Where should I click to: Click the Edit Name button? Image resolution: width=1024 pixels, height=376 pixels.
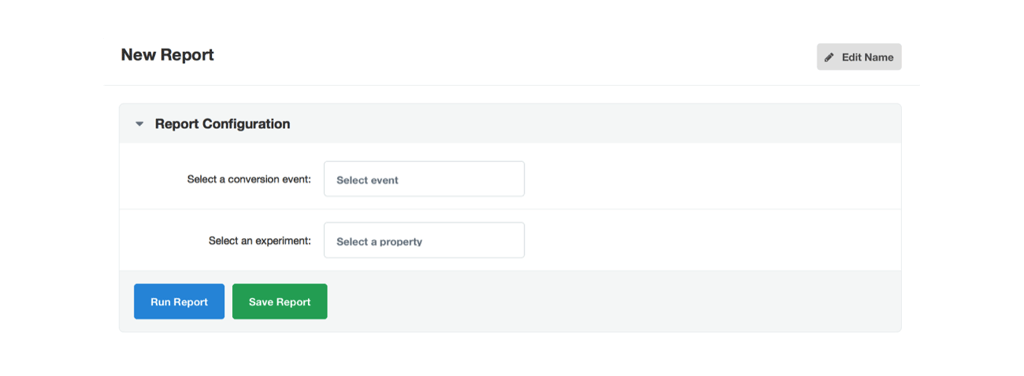pyautogui.click(x=859, y=57)
